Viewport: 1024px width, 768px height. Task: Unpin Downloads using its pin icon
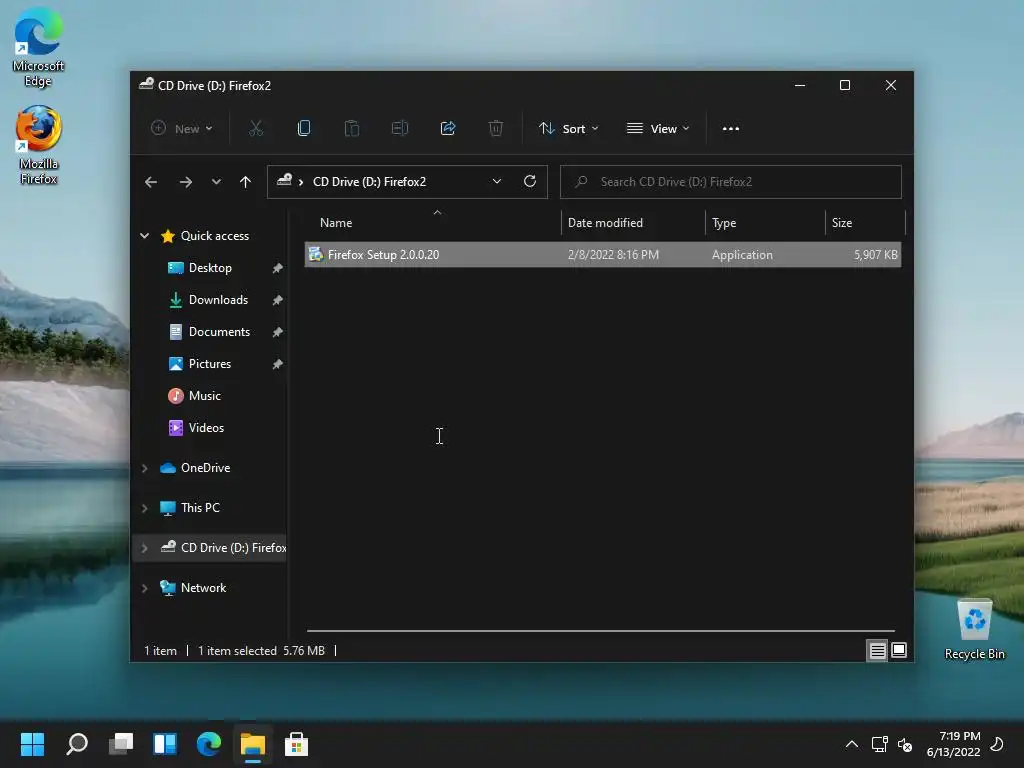(x=278, y=300)
